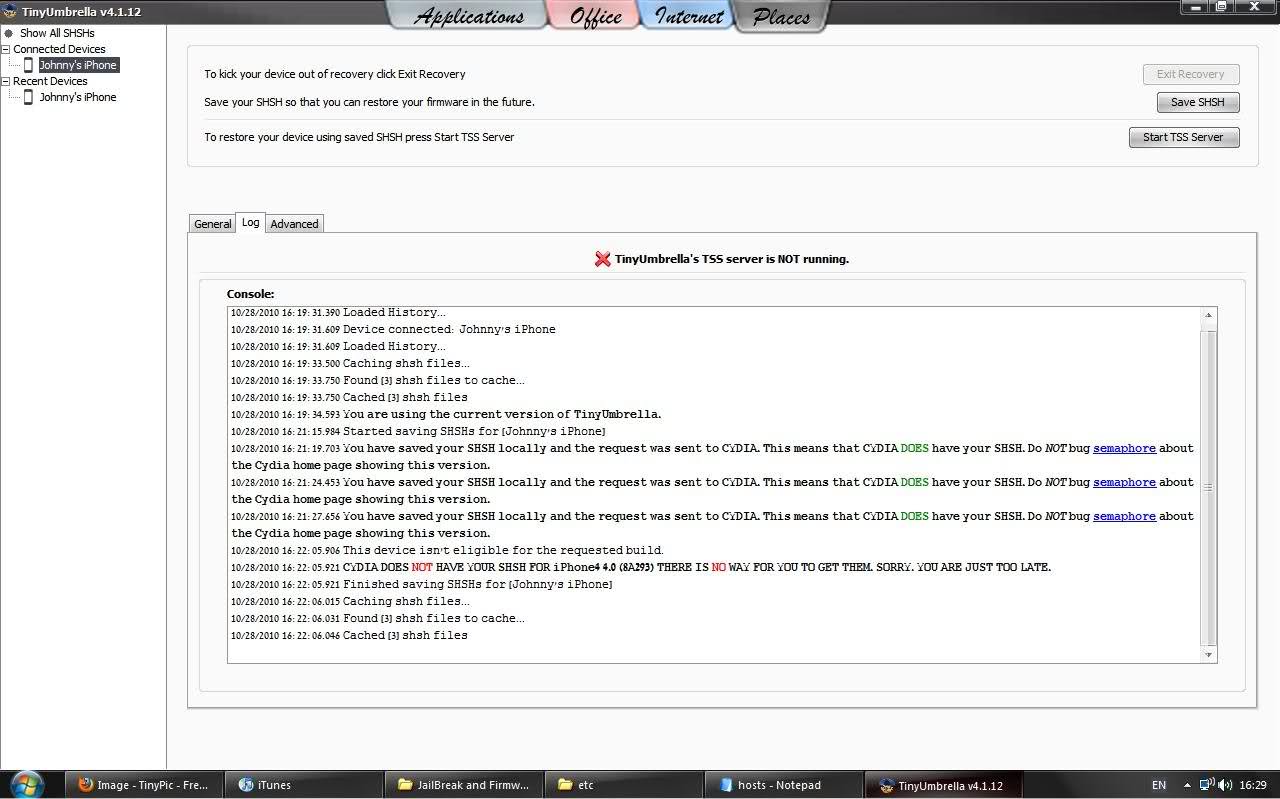Select Johnny's iPhone under Connected Devices

[78, 65]
